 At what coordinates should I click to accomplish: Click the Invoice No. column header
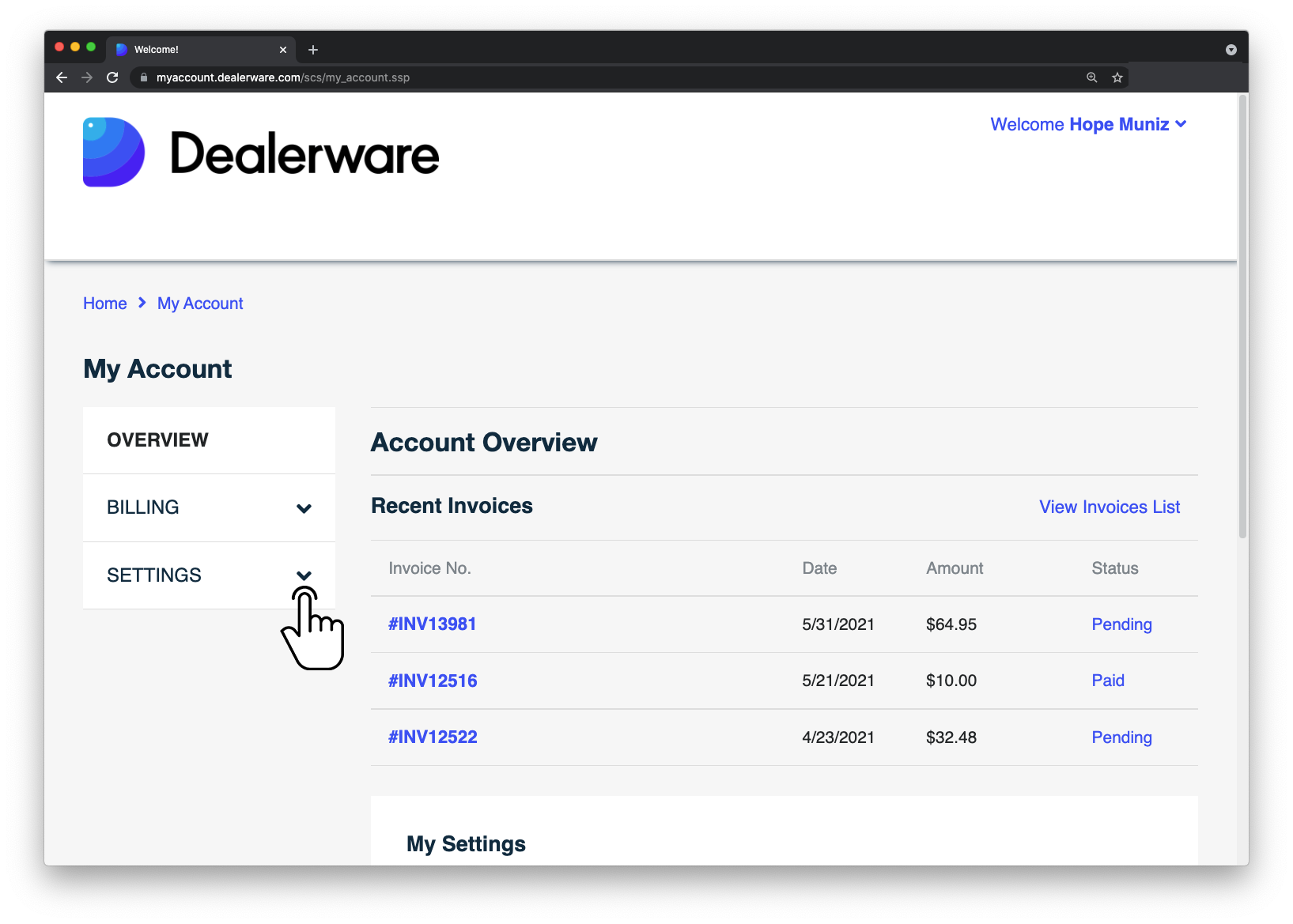429,568
